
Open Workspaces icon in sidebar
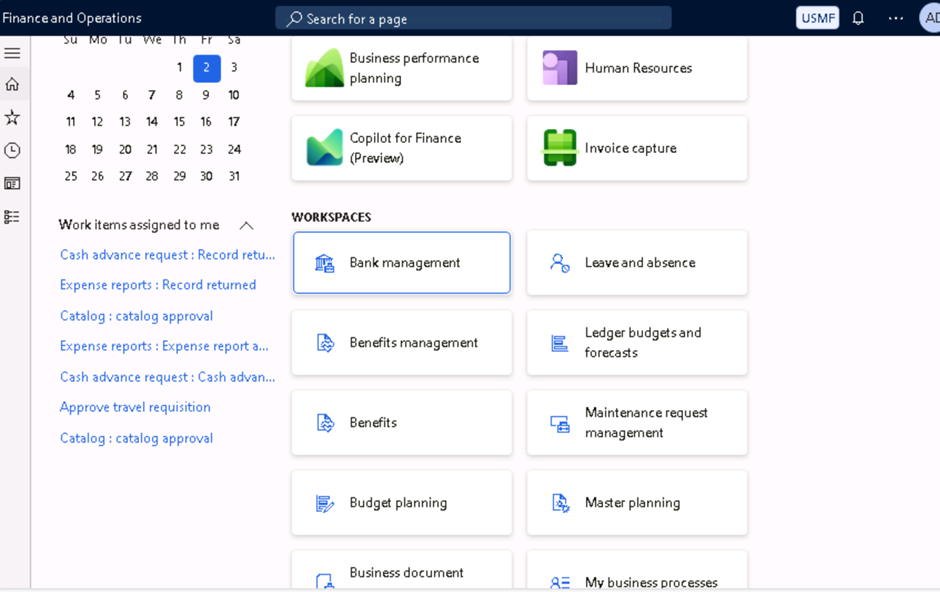[12, 183]
